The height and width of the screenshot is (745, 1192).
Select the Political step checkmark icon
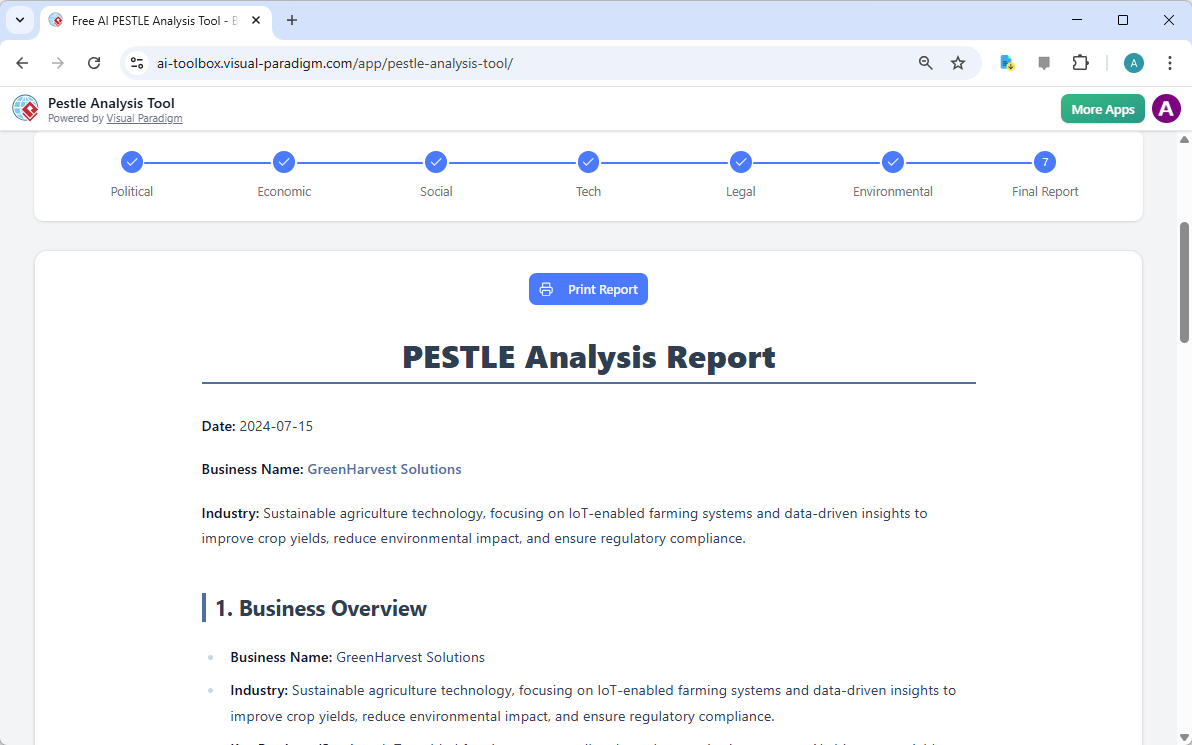click(x=132, y=161)
